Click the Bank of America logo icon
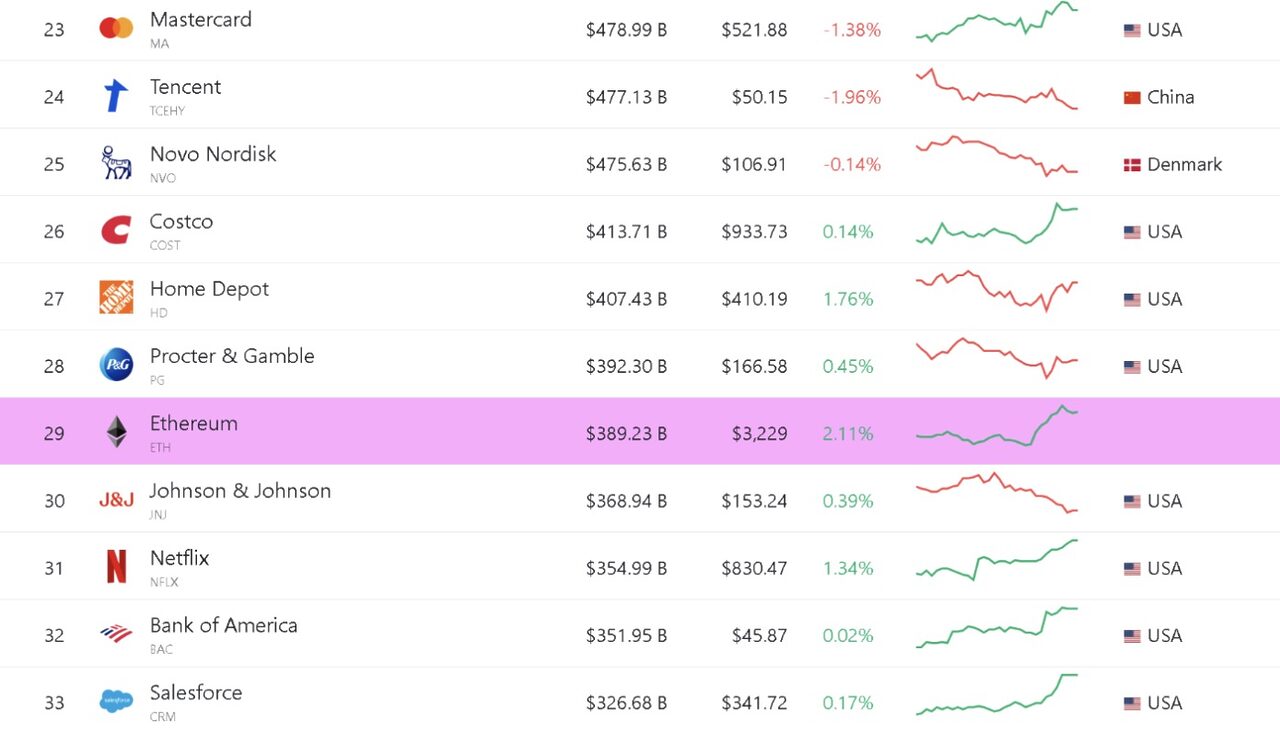The width and height of the screenshot is (1280, 733). 116,633
